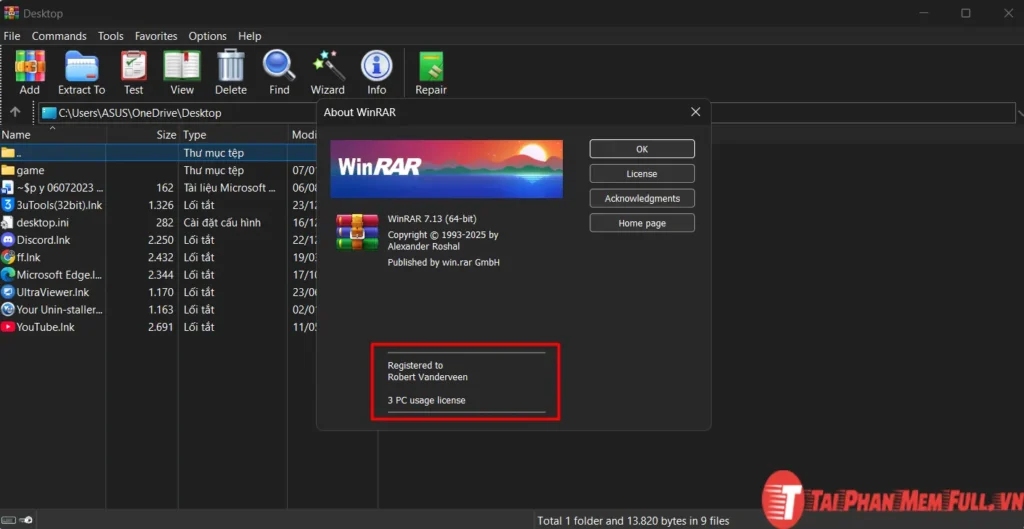This screenshot has height=529, width=1024.
Task: Click size value 2.691 of YouTube.lnk
Action: coord(161,327)
